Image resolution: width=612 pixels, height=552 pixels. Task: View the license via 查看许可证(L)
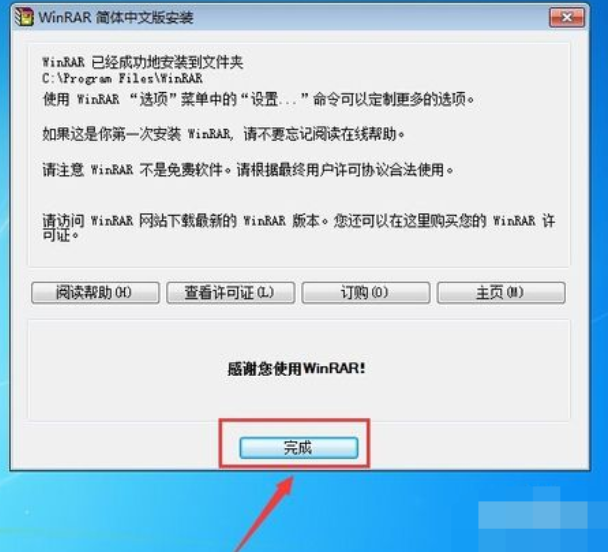230,293
